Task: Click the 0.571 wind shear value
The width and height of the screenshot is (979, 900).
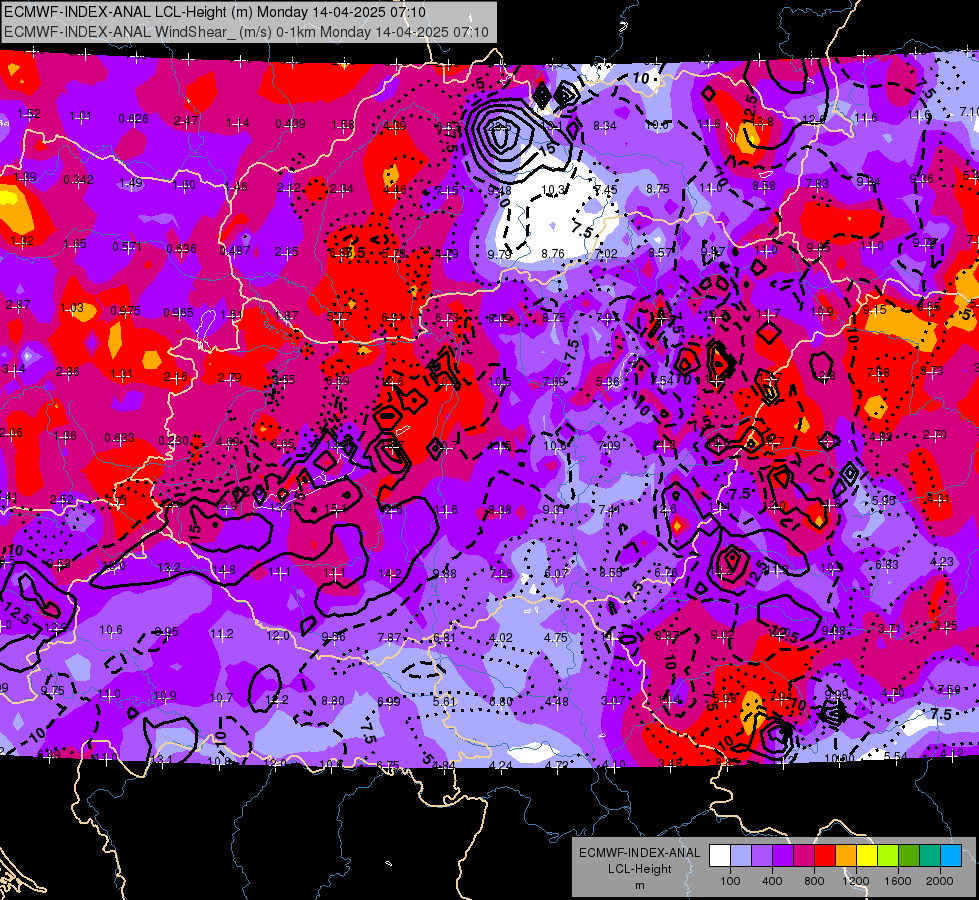Action: (127, 247)
